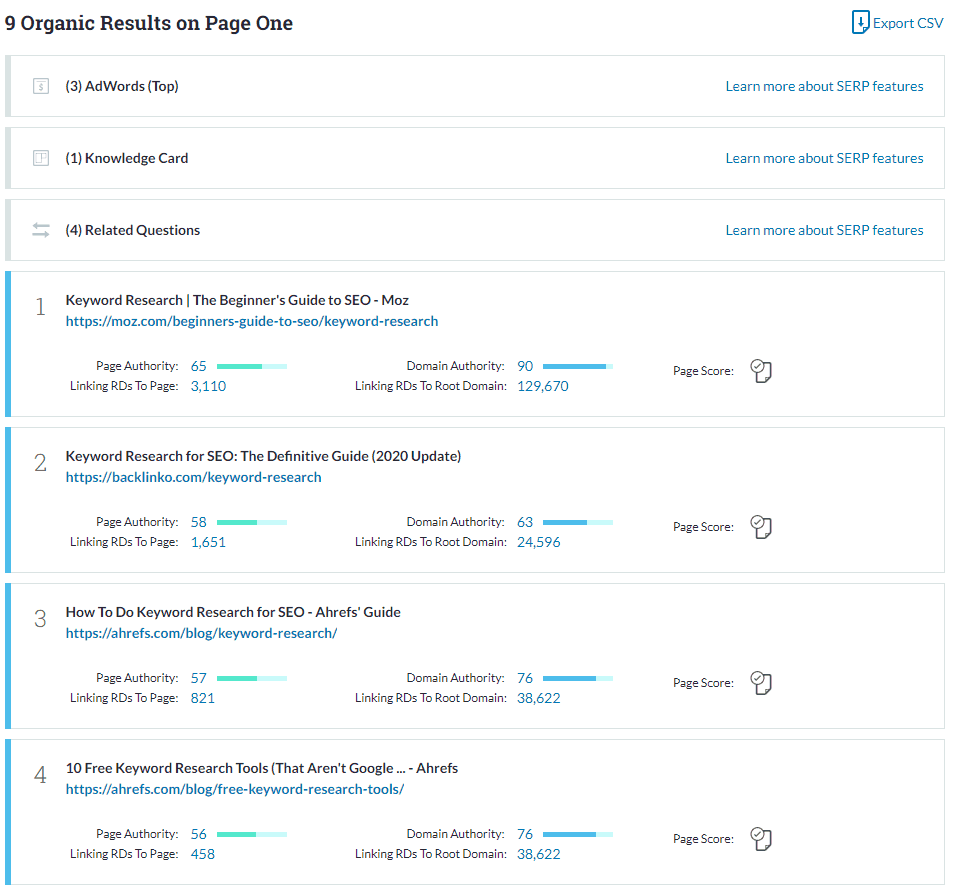Open the ahrefs.com/blog/keyword-research URL
Viewport: 953px width, 891px height.
pos(201,633)
